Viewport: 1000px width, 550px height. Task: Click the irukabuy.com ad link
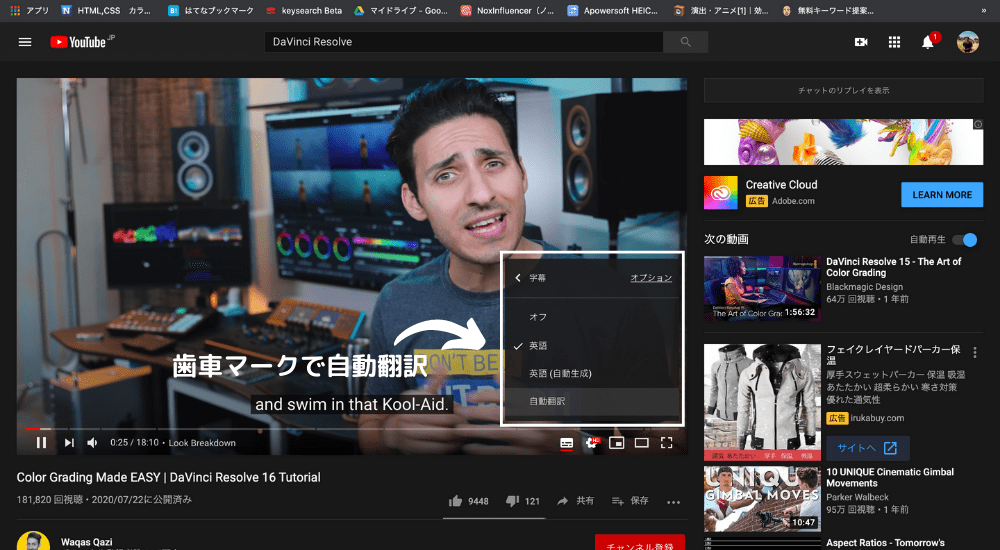pyautogui.click(x=877, y=418)
